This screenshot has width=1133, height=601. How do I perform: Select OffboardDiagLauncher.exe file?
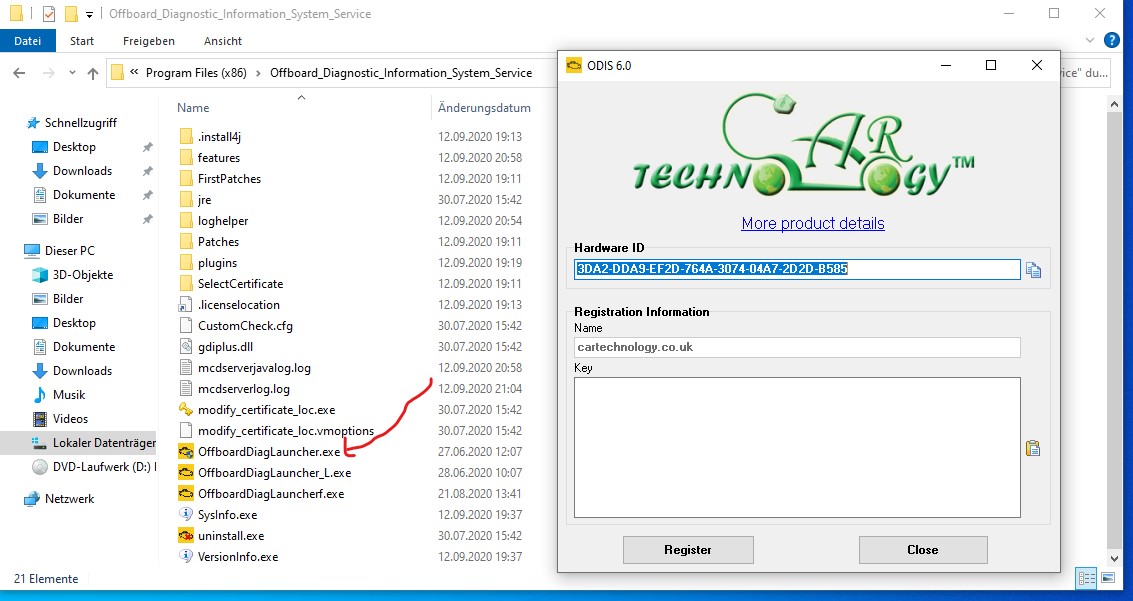pos(269,451)
